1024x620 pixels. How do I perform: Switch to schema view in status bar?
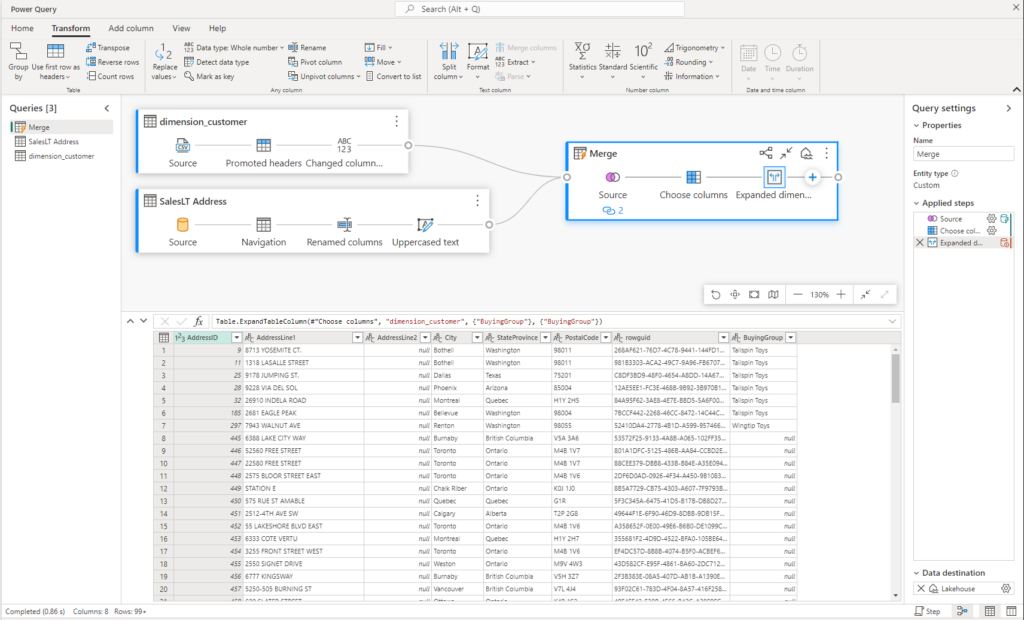coord(1011,612)
